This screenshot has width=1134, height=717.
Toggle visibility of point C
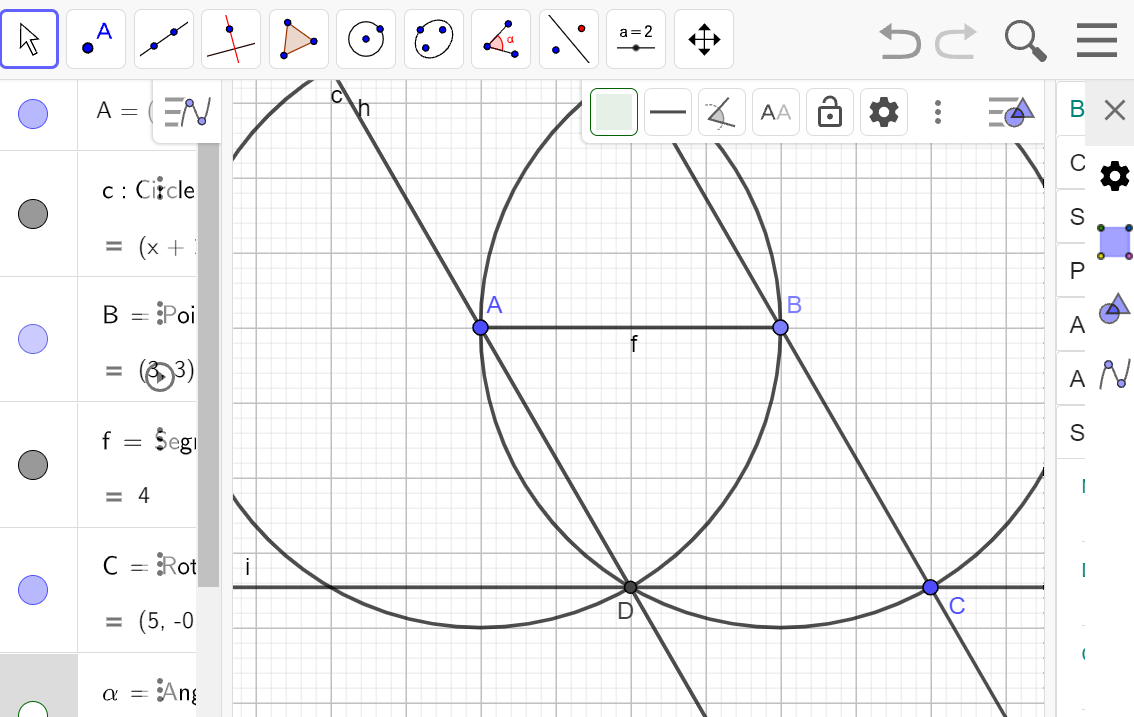(33, 590)
